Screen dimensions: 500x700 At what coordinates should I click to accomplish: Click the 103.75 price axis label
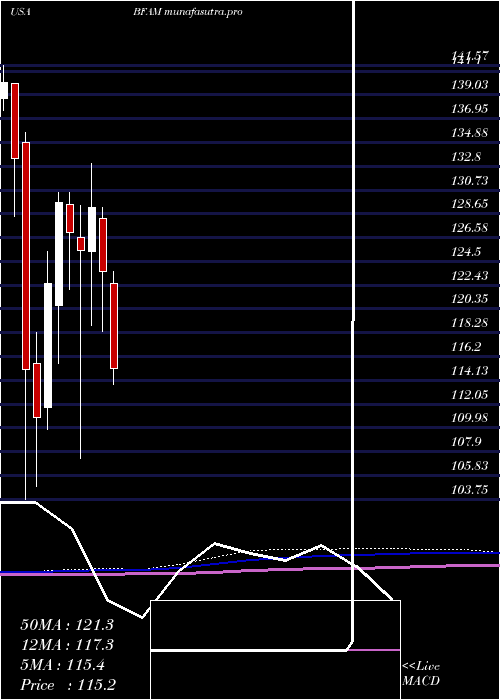pyautogui.click(x=470, y=490)
